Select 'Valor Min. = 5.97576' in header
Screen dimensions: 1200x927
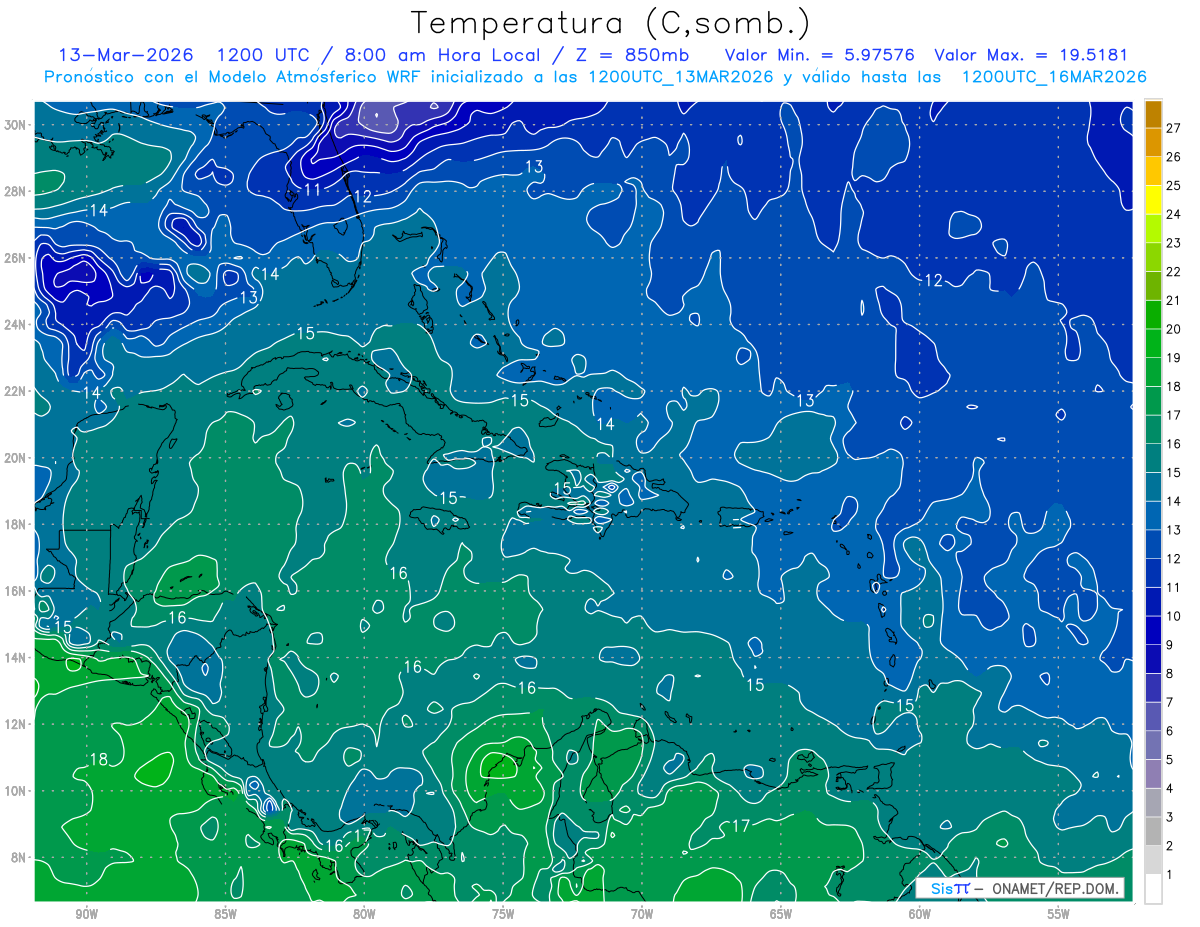(x=821, y=55)
